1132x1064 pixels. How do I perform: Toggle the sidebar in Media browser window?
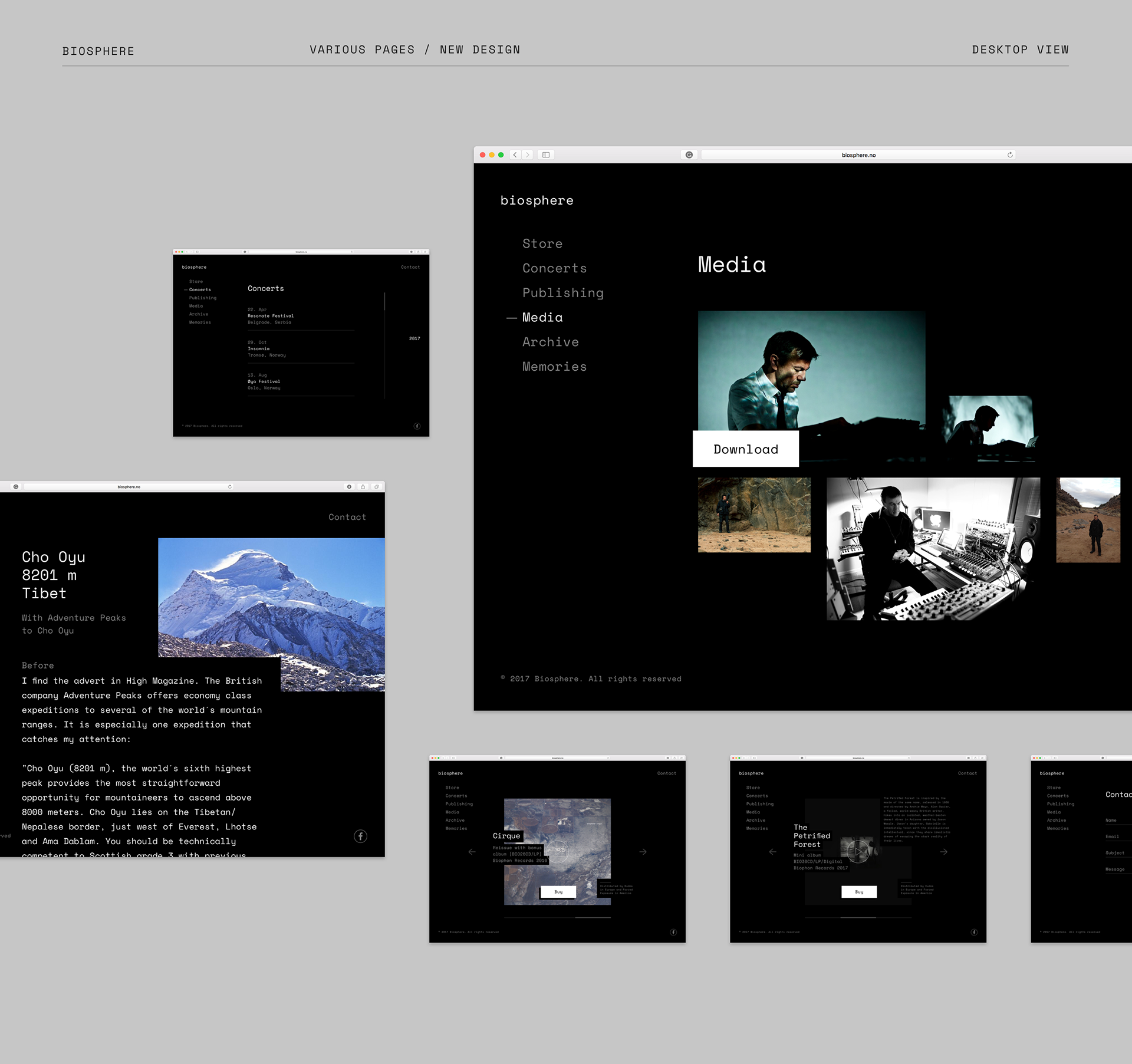click(x=546, y=155)
